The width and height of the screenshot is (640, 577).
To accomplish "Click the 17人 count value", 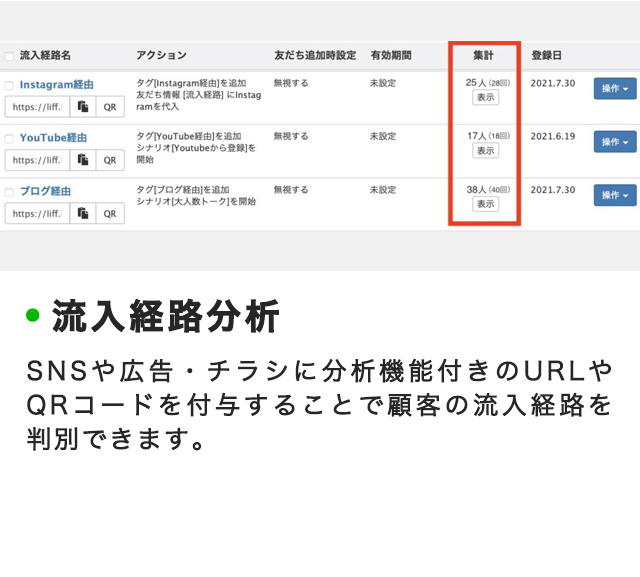I will click(x=477, y=136).
